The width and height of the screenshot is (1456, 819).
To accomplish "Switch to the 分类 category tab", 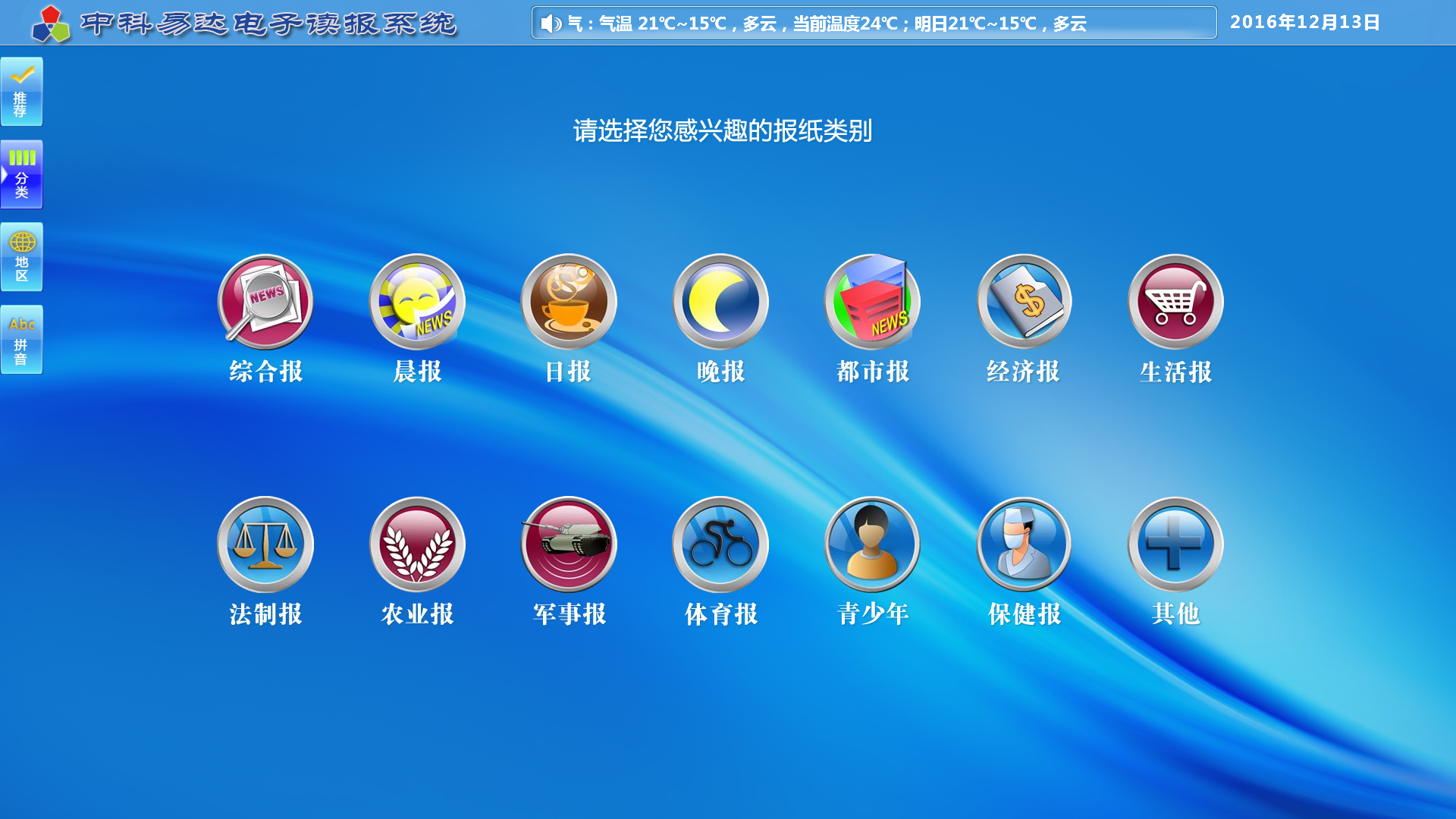I will [x=21, y=174].
